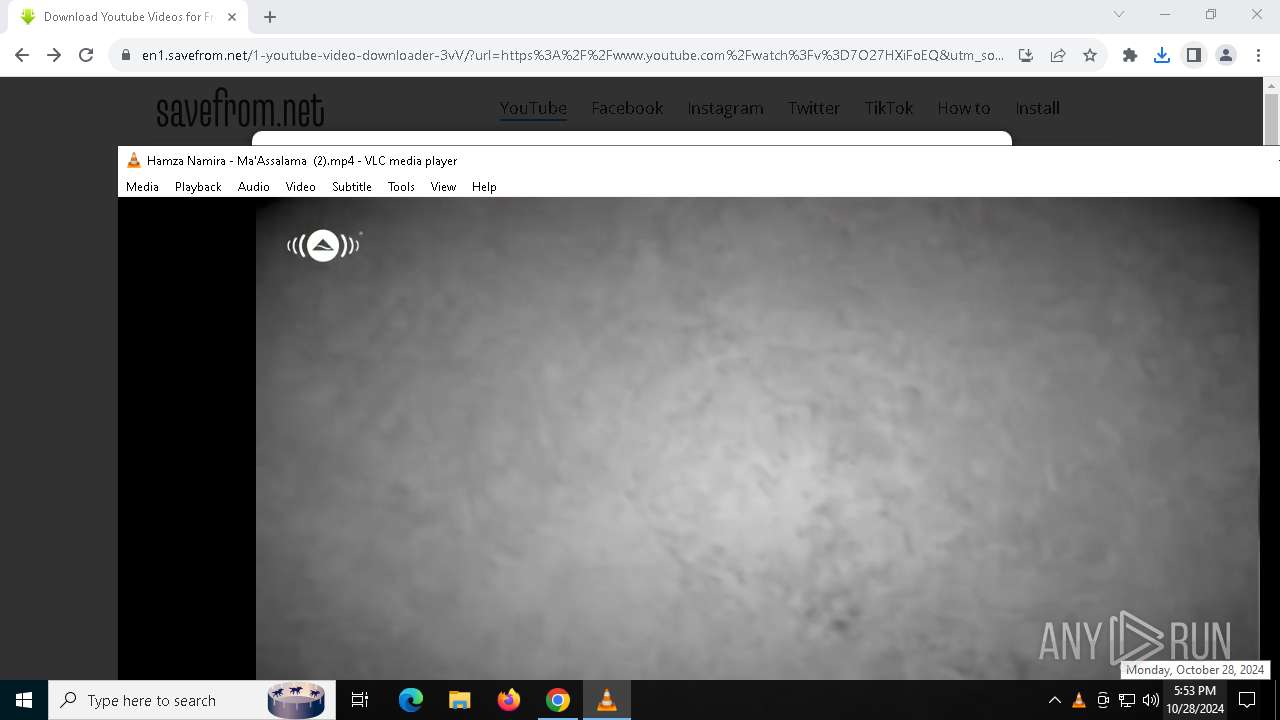1280x720 pixels.
Task: Bookmark this page with the star icon
Action: tap(1090, 56)
